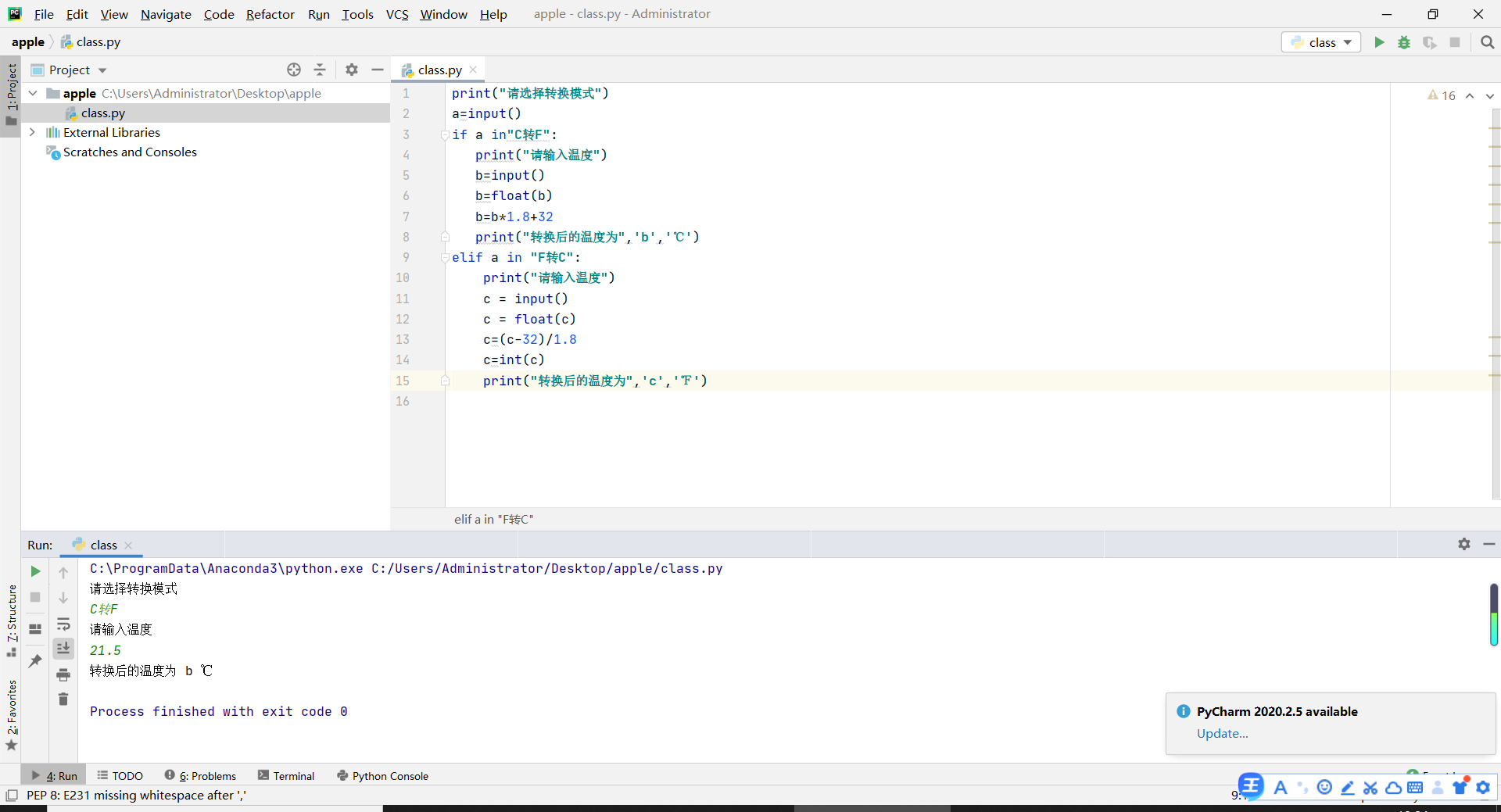Hide the Project panel with minus icon
1501x812 pixels.
[x=378, y=70]
